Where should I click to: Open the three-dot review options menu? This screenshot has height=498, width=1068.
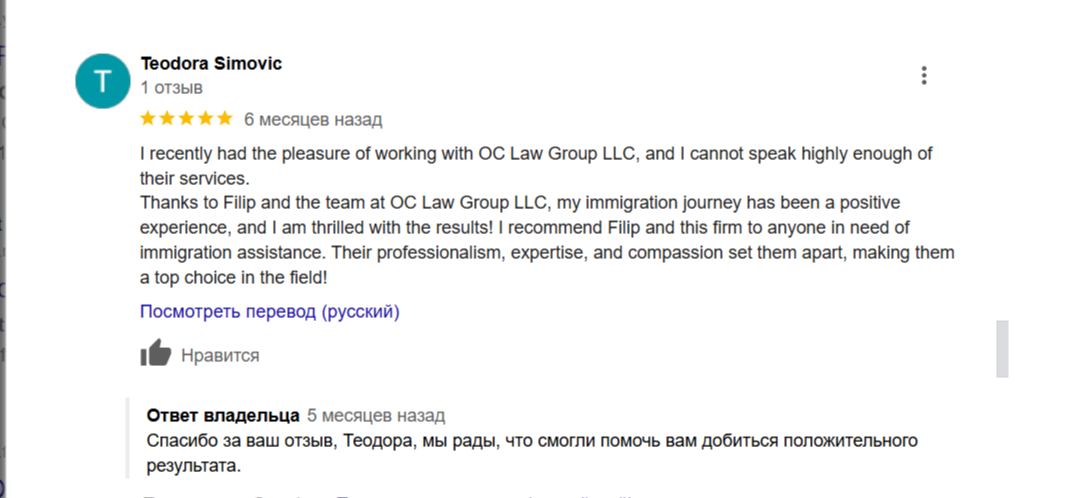[924, 75]
